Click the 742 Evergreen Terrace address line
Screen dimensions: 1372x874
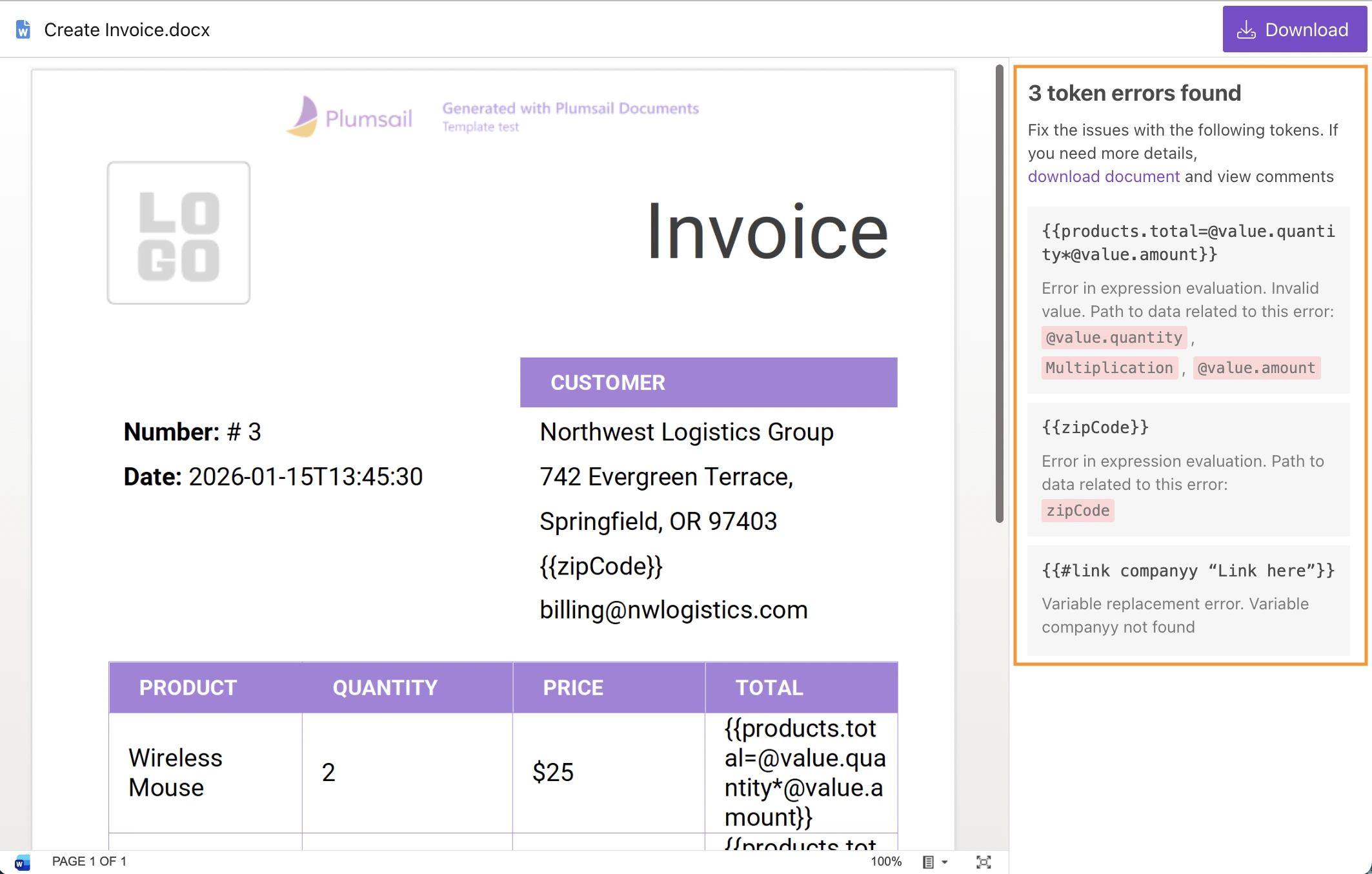[x=667, y=476]
